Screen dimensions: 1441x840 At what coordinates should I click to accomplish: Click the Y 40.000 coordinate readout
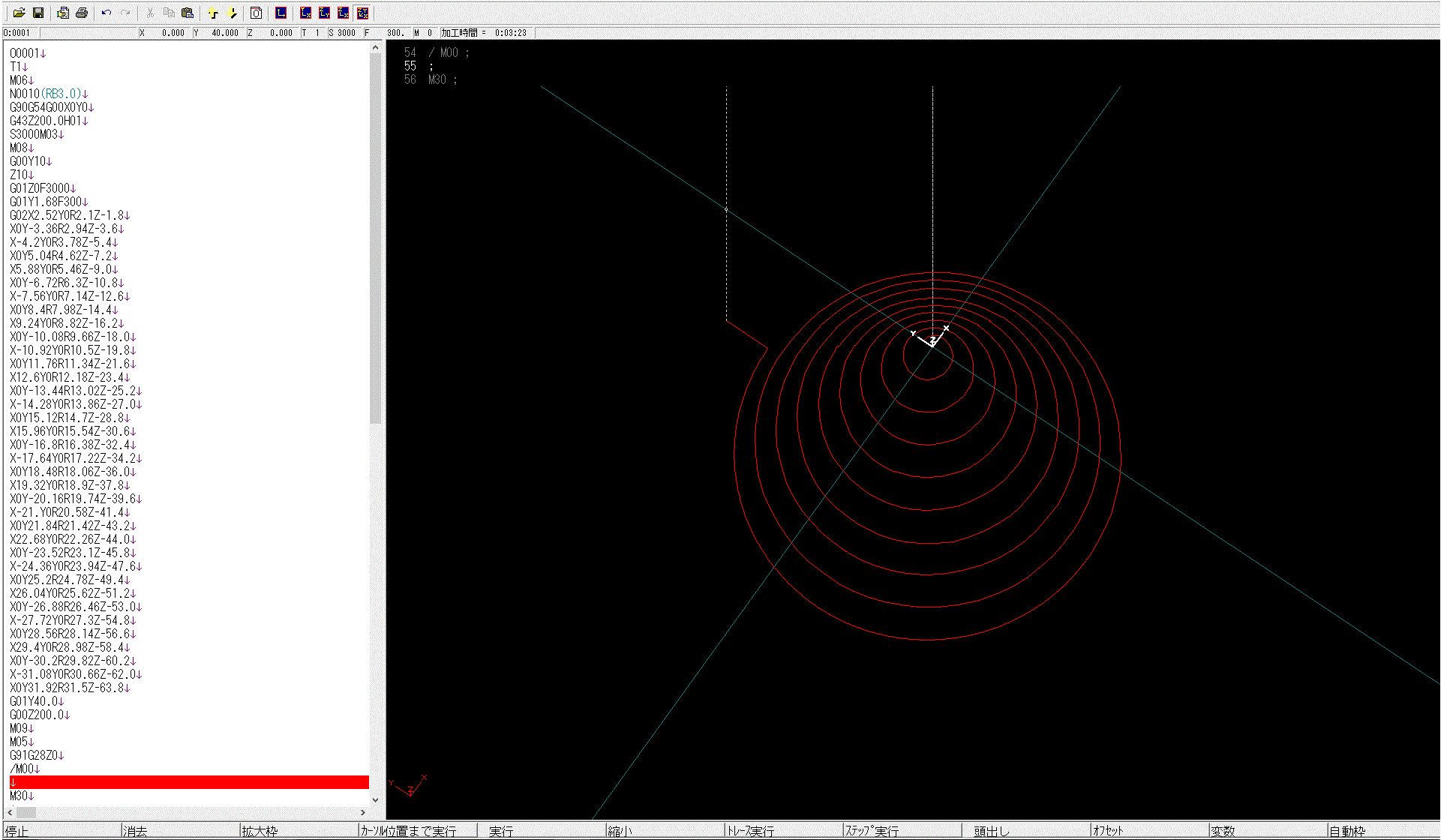click(217, 33)
